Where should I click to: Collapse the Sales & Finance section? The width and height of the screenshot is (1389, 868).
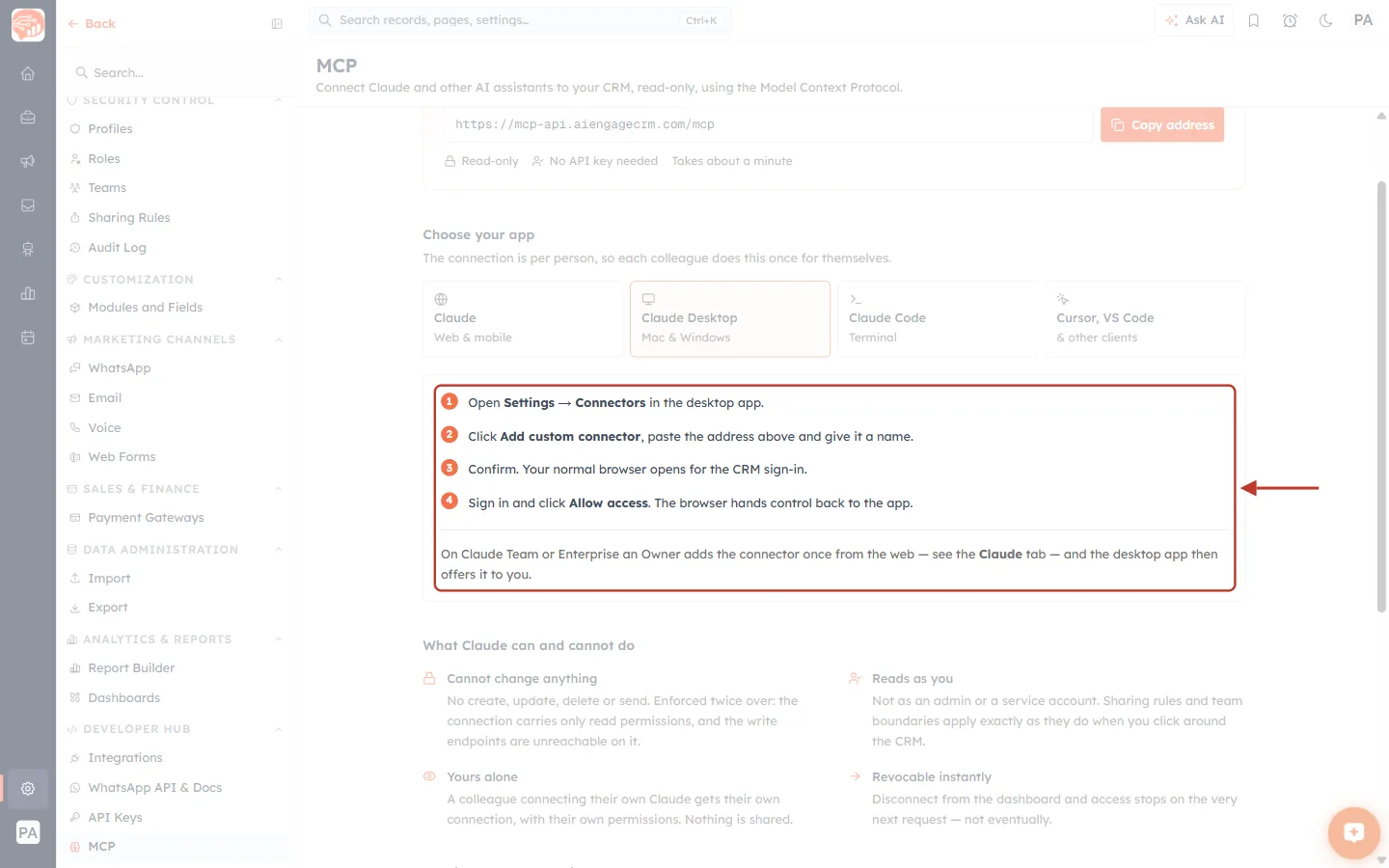click(279, 489)
